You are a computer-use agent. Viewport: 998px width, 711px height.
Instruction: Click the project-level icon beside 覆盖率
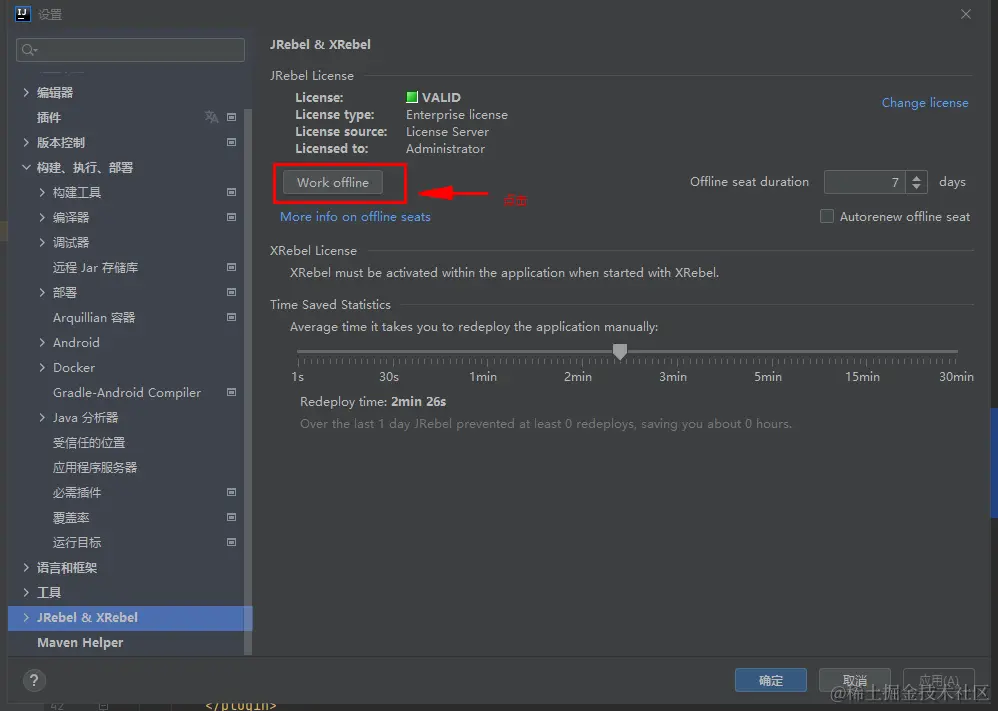[x=232, y=517]
